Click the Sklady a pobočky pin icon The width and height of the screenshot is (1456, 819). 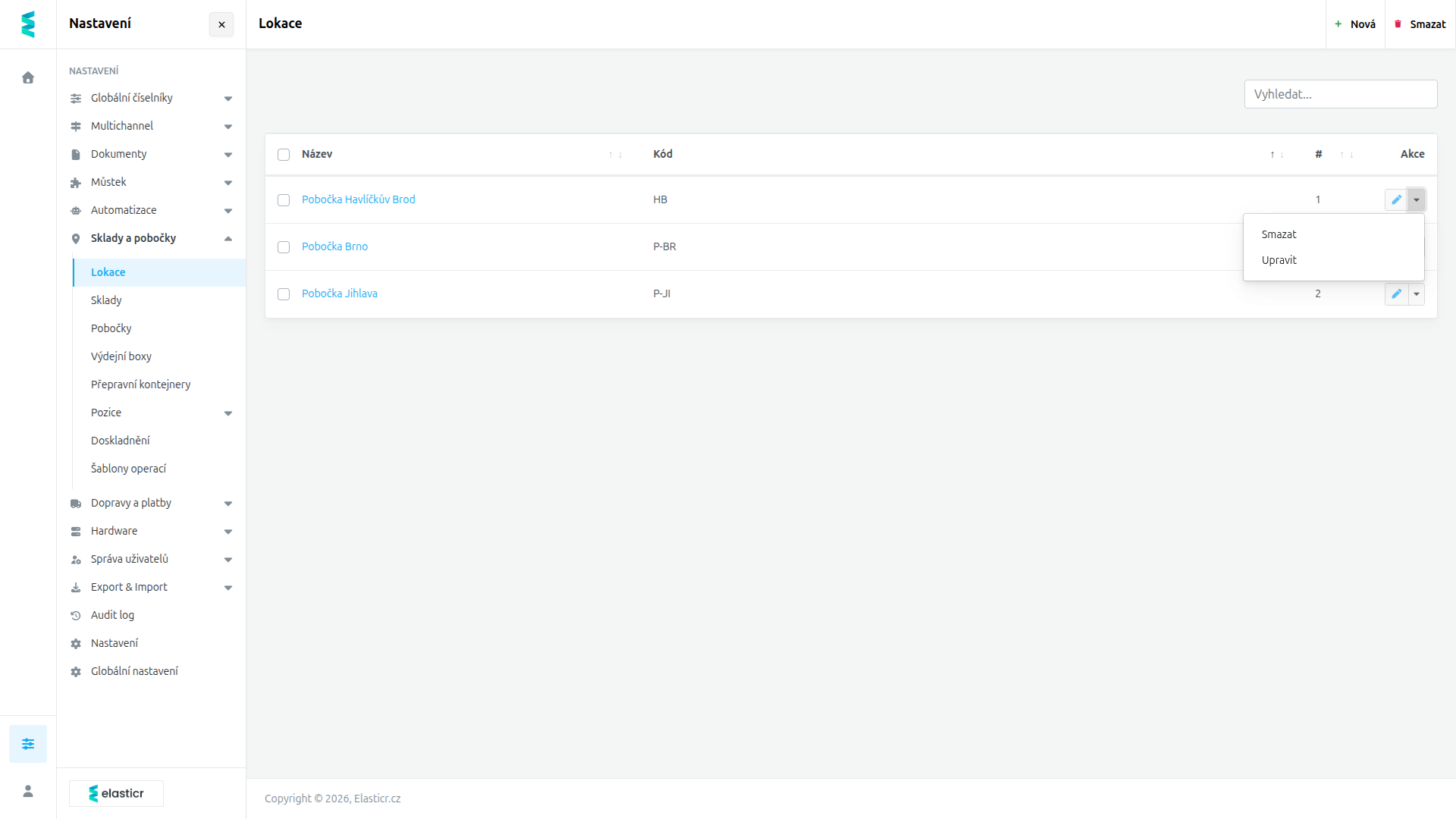click(x=76, y=239)
